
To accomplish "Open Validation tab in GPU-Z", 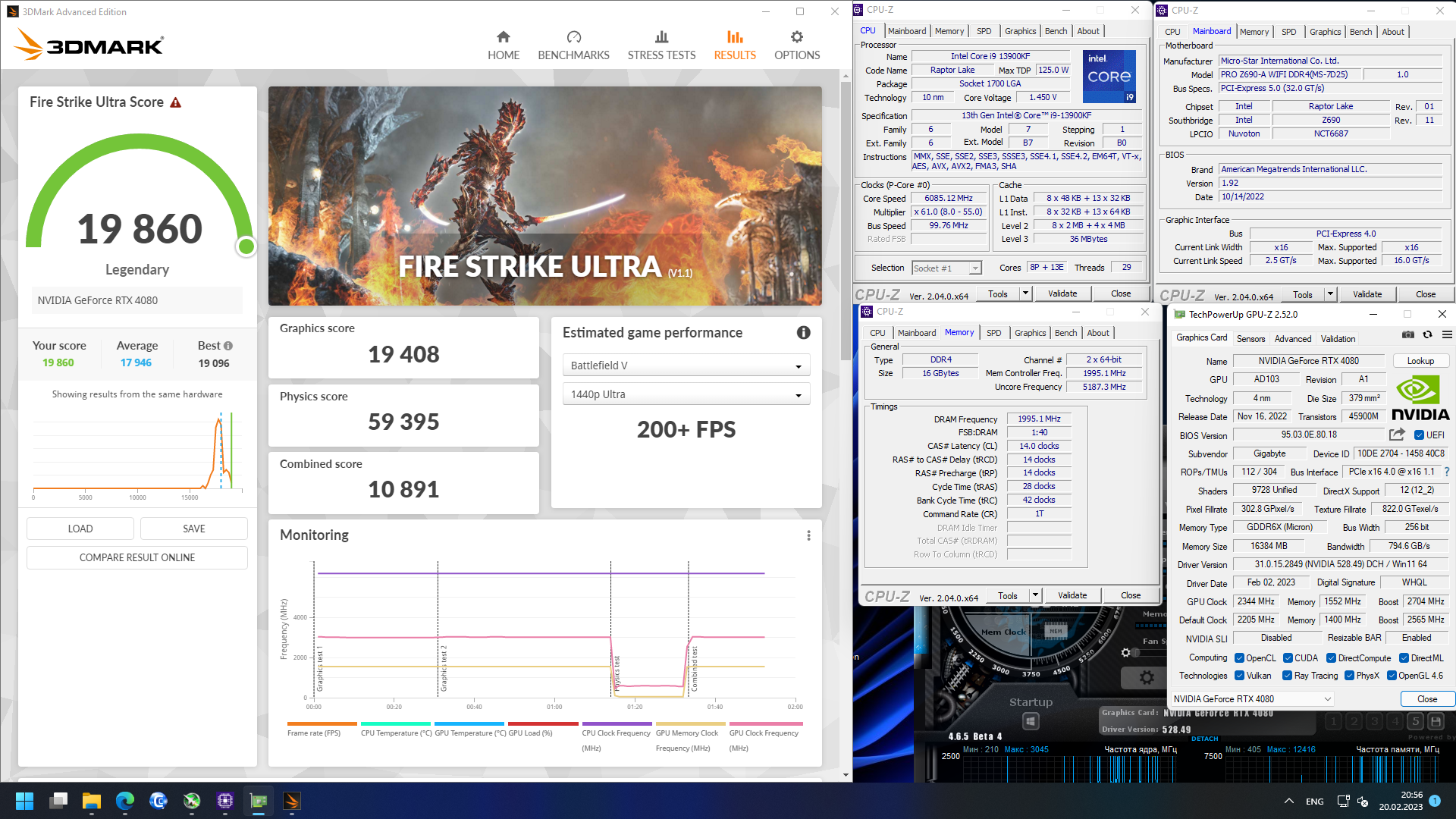I will [1338, 339].
